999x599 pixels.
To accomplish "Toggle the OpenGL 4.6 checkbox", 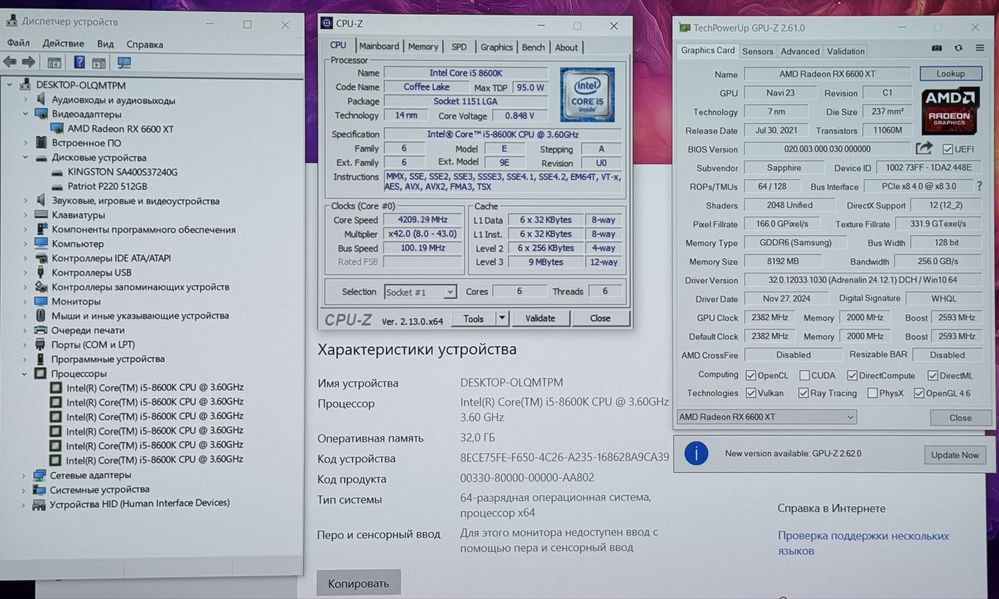I will [x=919, y=393].
